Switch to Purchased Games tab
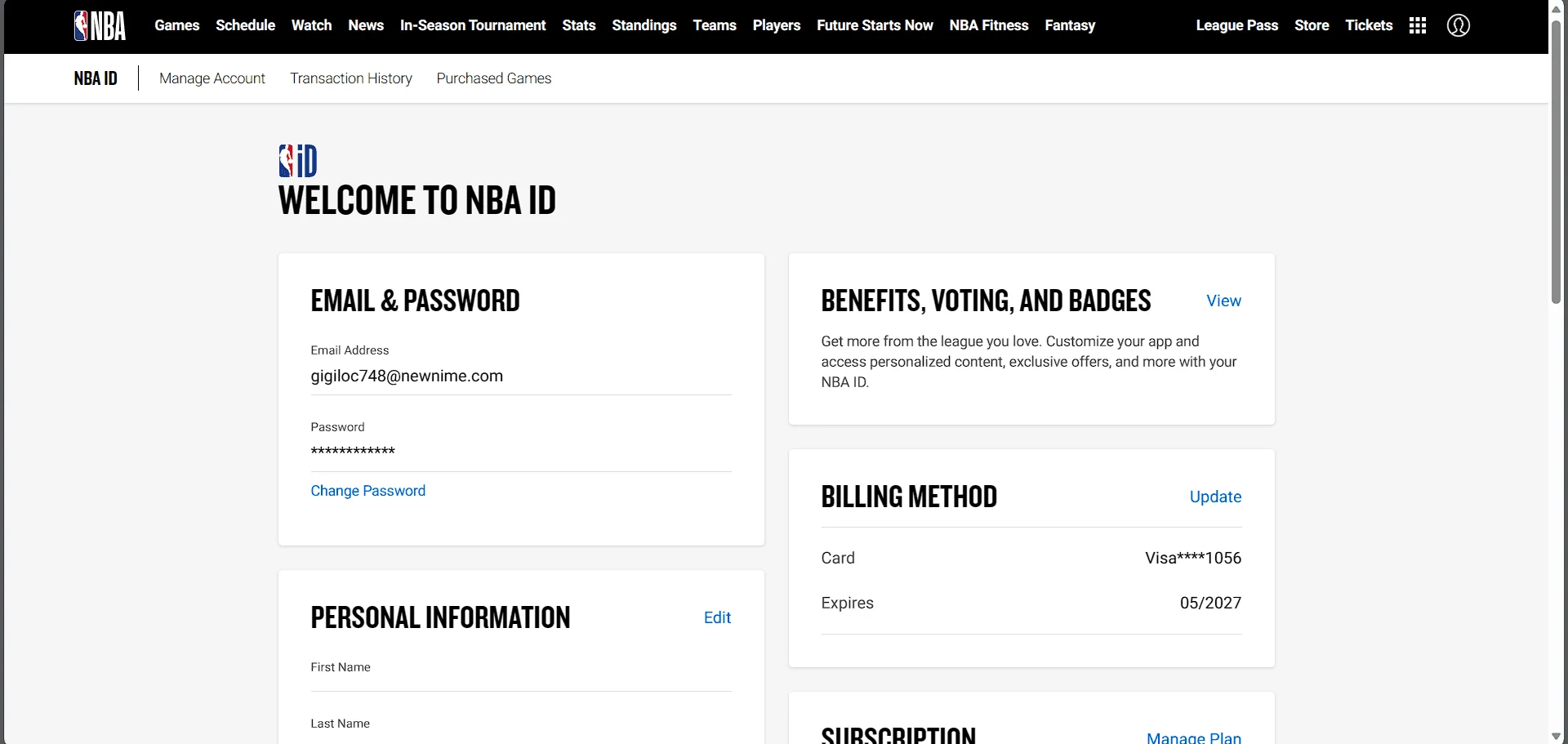 494,78
